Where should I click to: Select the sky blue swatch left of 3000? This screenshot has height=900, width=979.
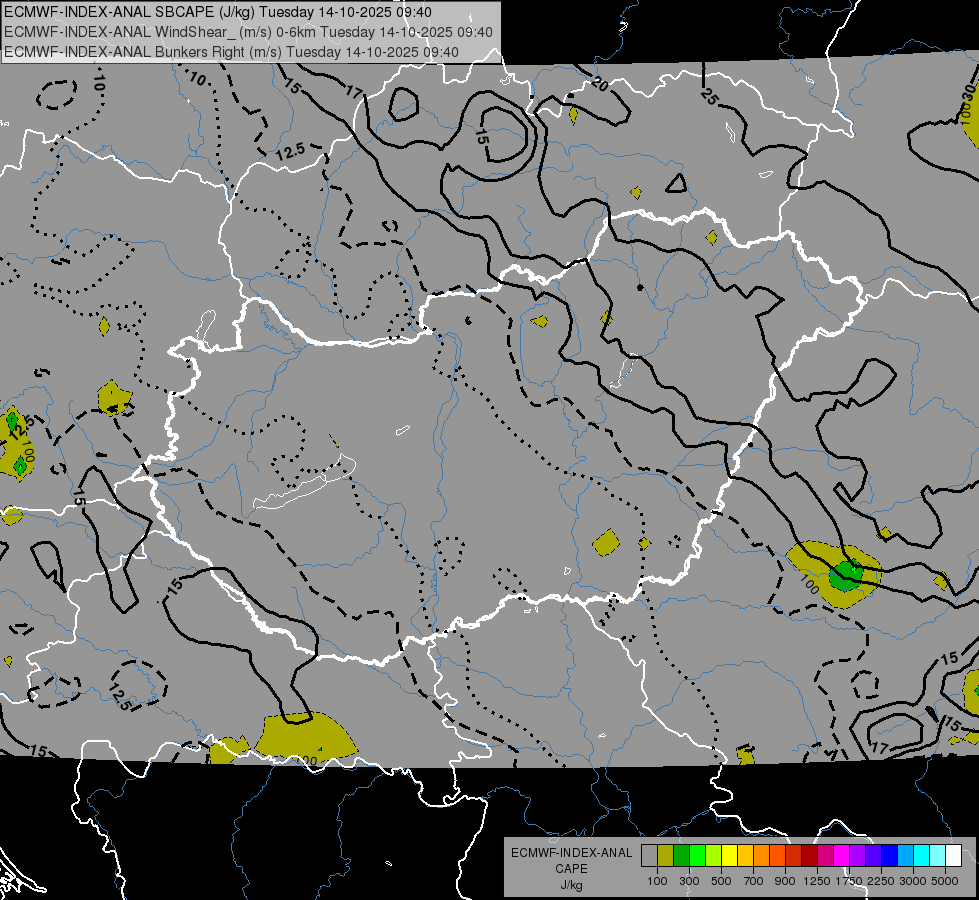coord(905,855)
